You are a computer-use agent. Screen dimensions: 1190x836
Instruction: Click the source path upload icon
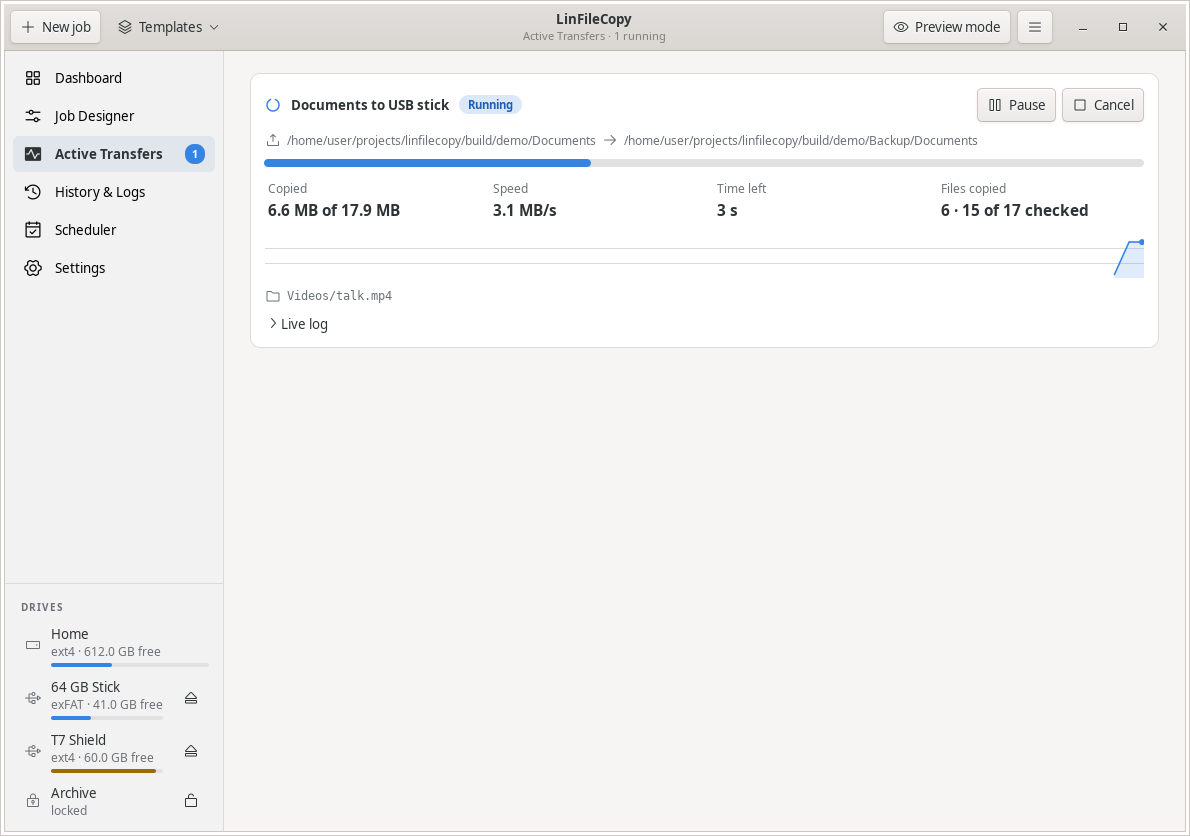pyautogui.click(x=273, y=140)
